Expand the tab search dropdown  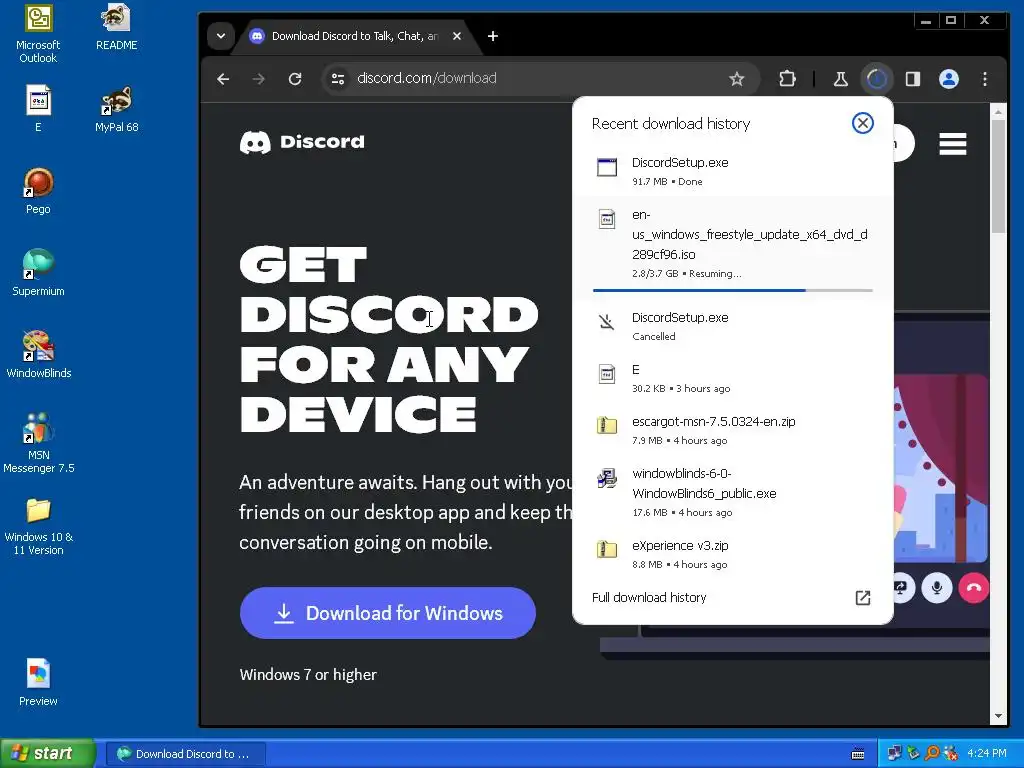221,36
